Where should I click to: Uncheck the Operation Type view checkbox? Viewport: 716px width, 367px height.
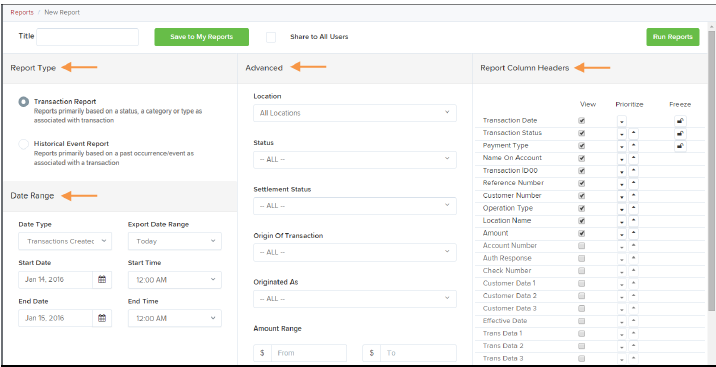pyautogui.click(x=581, y=208)
